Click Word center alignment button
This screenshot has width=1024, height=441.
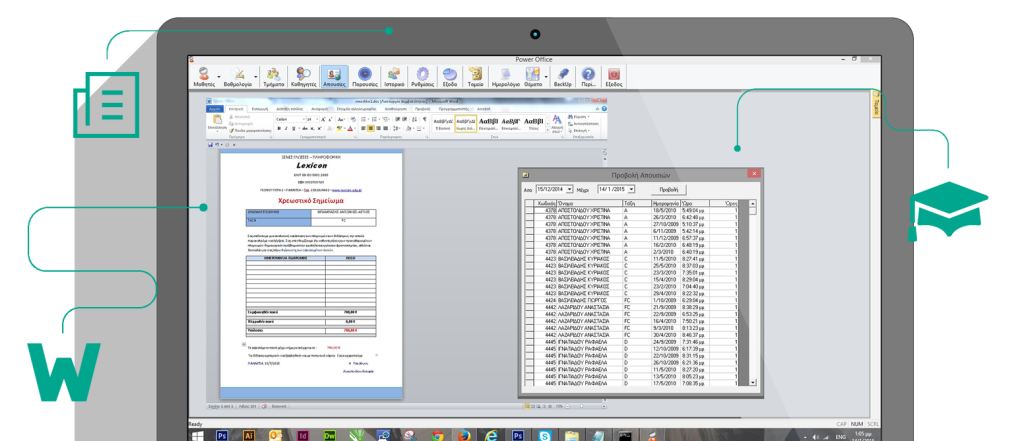click(371, 129)
